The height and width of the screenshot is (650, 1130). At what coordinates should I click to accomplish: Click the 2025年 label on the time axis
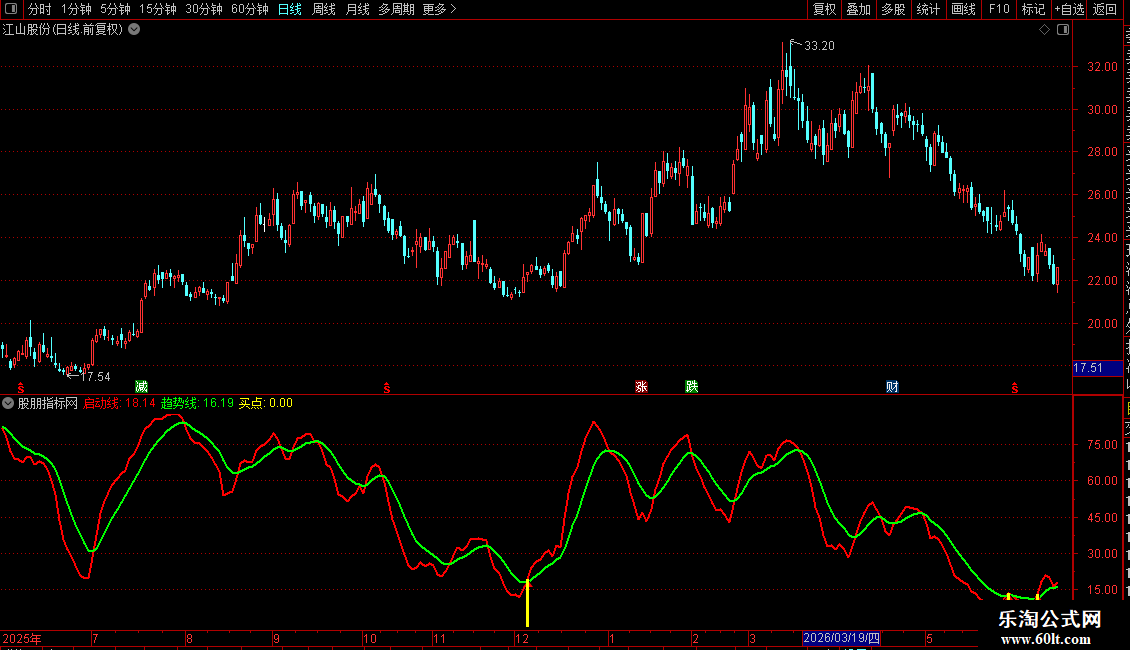point(22,638)
